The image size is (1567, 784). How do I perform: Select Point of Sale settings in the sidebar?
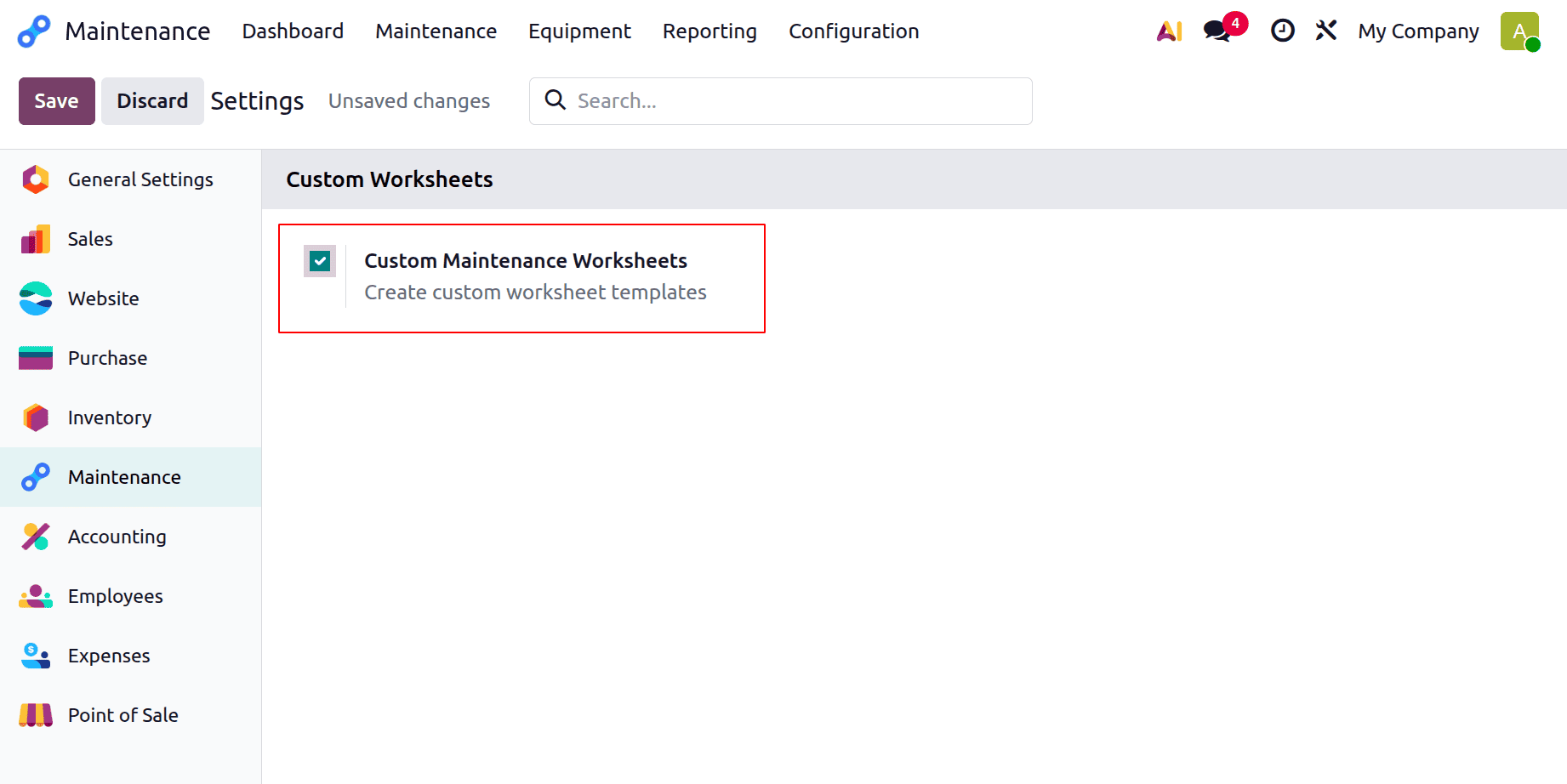130,715
